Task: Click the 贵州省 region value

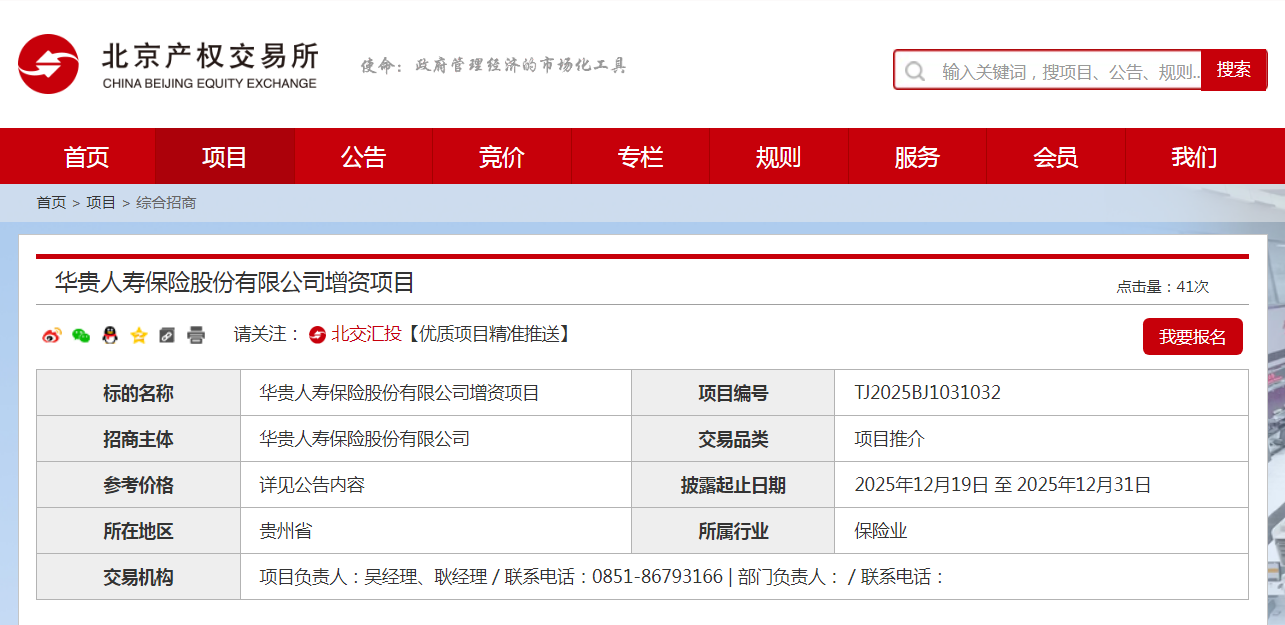Action: pyautogui.click(x=285, y=531)
